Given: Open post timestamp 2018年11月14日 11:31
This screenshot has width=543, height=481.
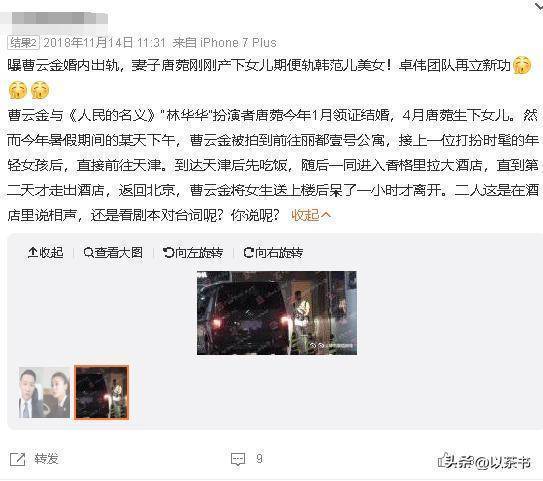Looking at the screenshot, I should coord(104,43).
